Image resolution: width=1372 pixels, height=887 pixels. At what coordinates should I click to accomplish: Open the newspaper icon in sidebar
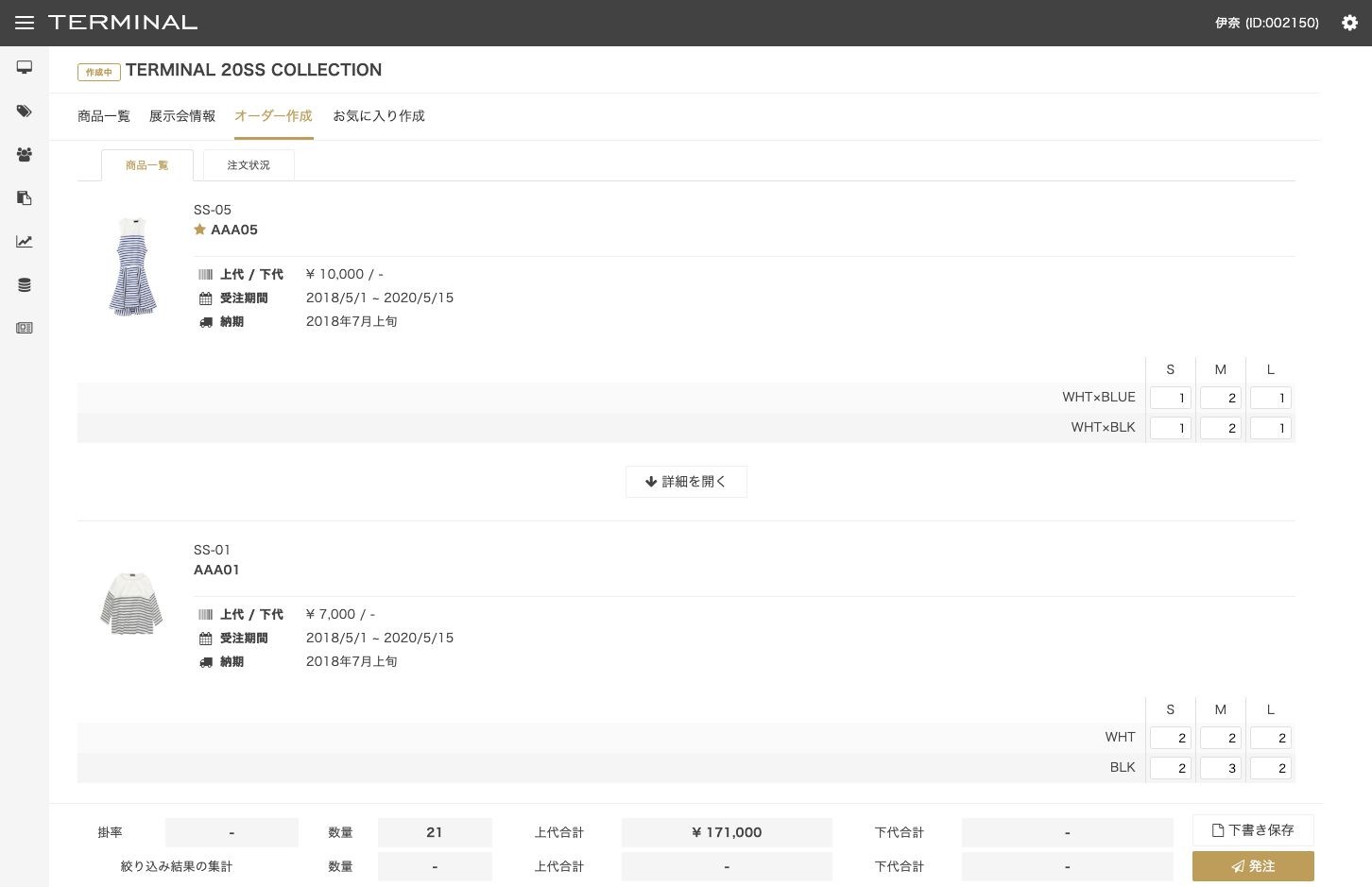[25, 328]
